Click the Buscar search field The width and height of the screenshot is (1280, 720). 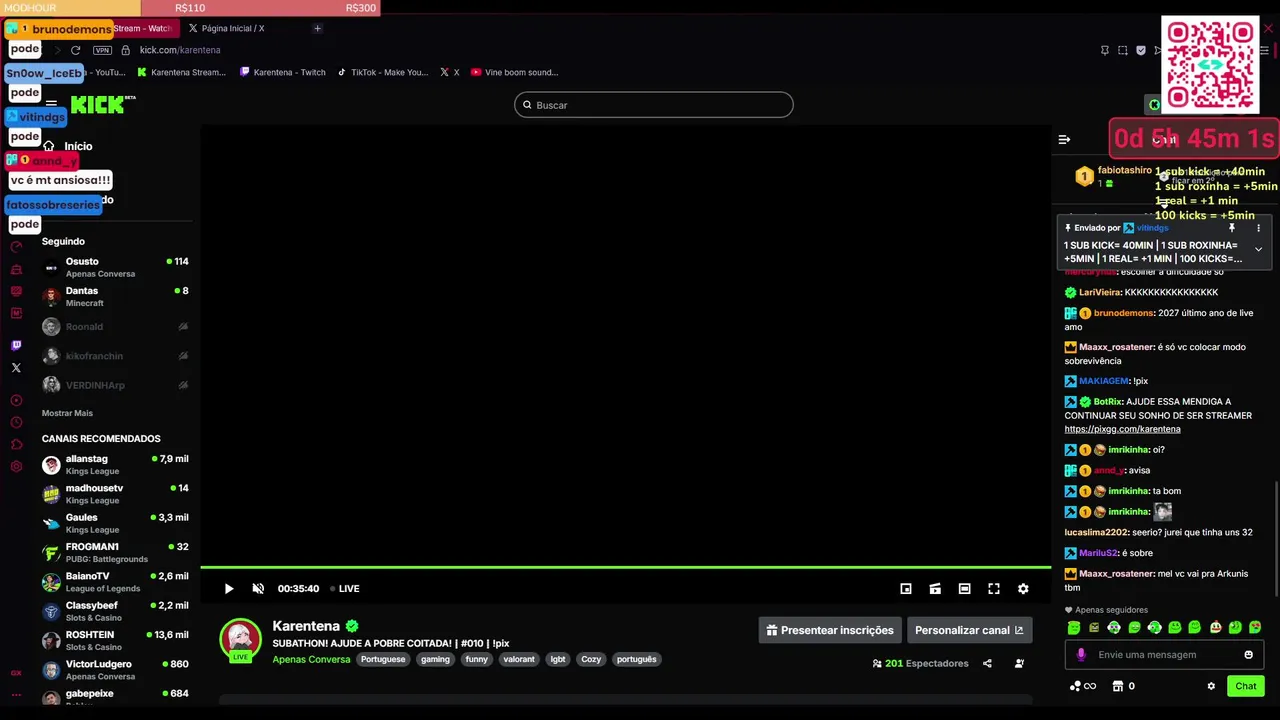click(x=654, y=105)
